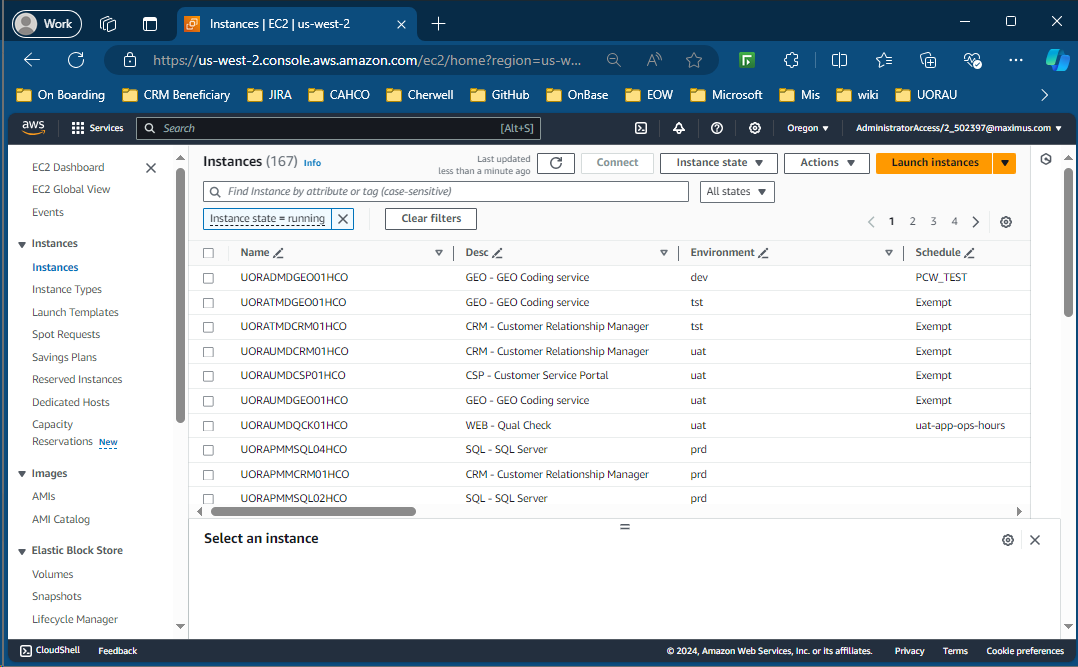Open the Info link beside Instances
1078x667 pixels.
pyautogui.click(x=312, y=163)
